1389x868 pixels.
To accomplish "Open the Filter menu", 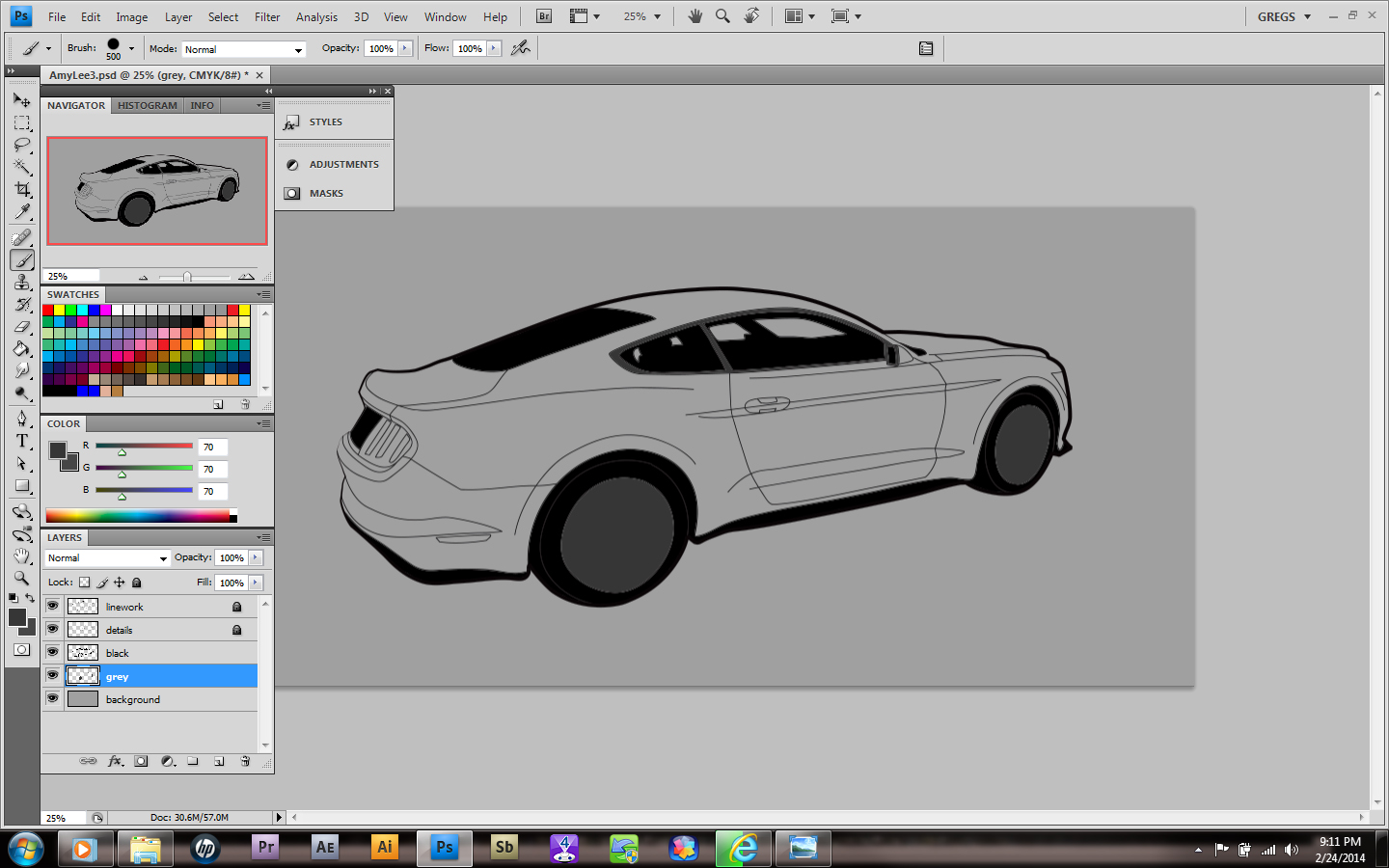I will [x=267, y=16].
